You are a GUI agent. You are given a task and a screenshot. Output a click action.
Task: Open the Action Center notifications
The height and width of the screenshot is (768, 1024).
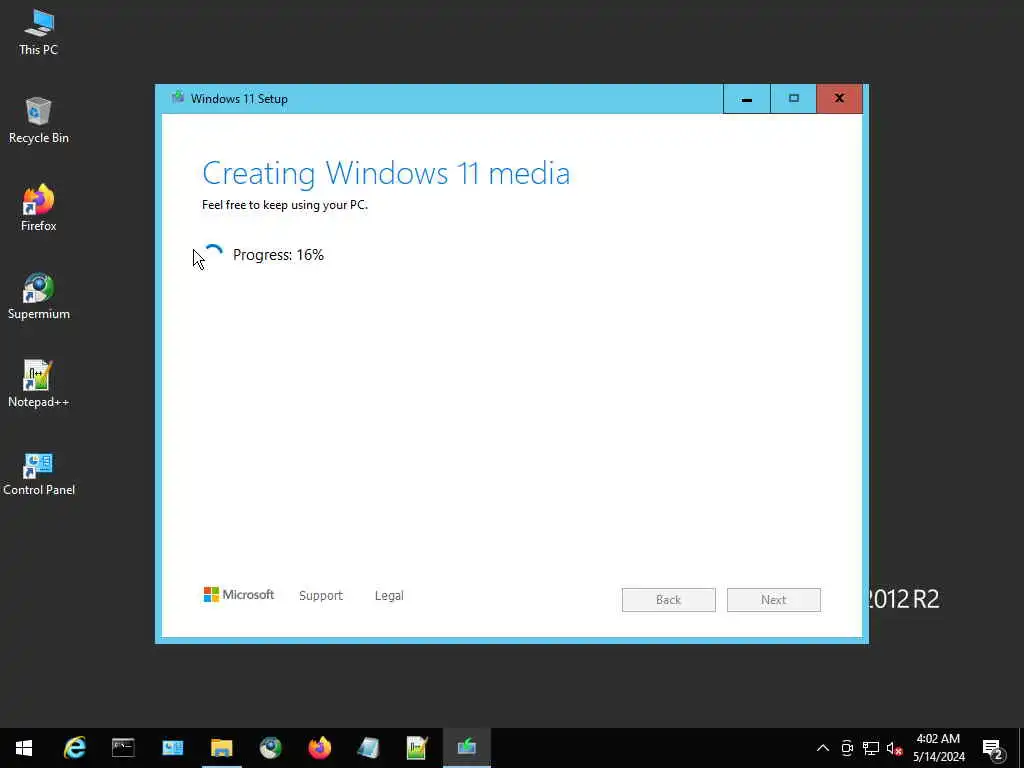(x=992, y=748)
